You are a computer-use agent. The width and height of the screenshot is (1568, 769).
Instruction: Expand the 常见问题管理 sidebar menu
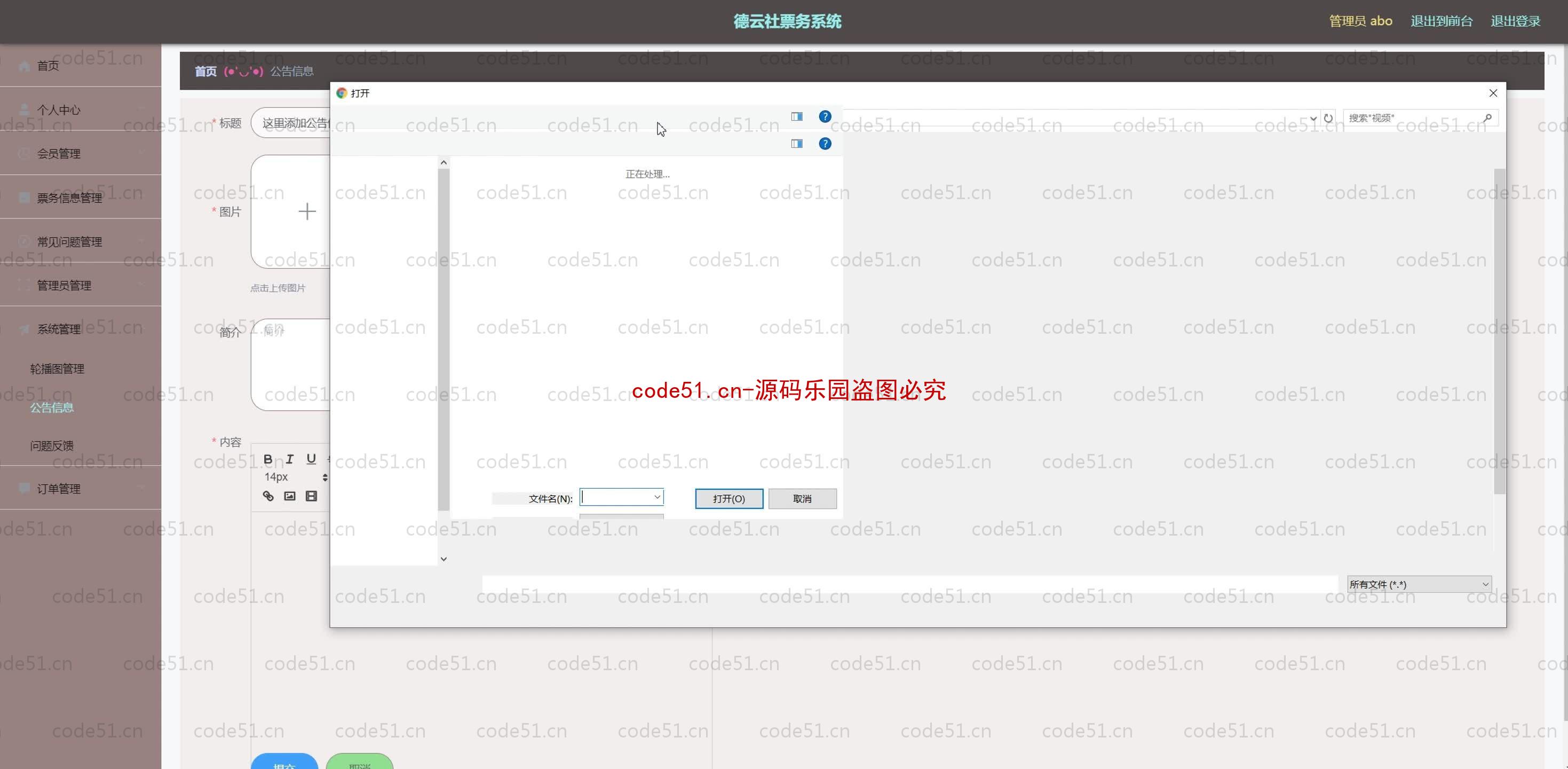click(x=81, y=241)
